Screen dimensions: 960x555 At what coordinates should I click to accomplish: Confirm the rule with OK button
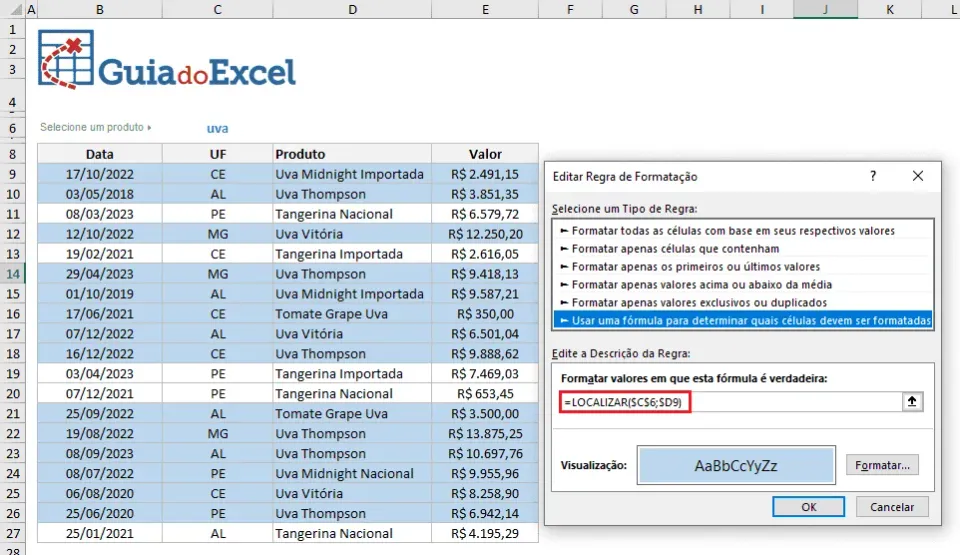(x=809, y=507)
